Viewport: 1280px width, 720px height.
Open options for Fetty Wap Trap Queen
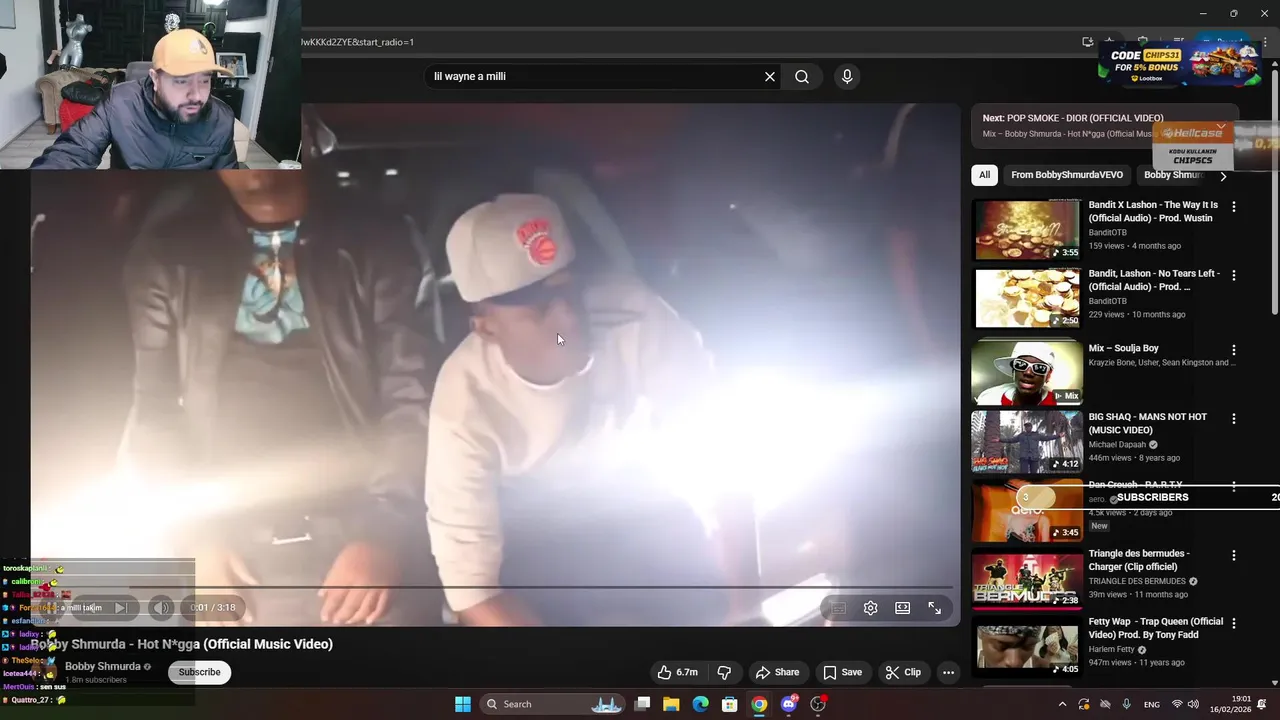[1233, 623]
